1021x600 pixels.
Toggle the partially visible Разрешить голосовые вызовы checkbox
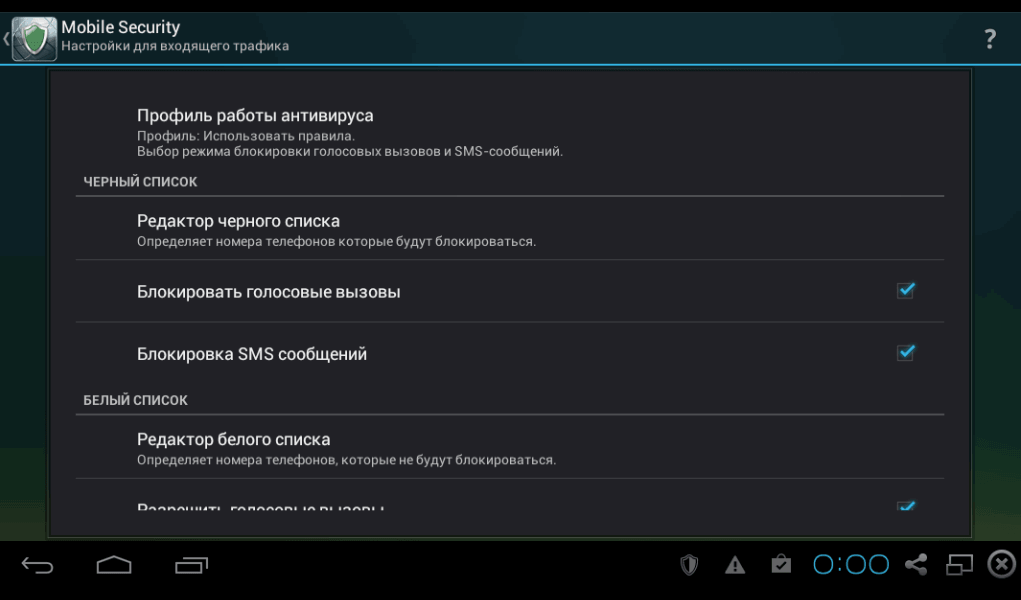tap(906, 506)
